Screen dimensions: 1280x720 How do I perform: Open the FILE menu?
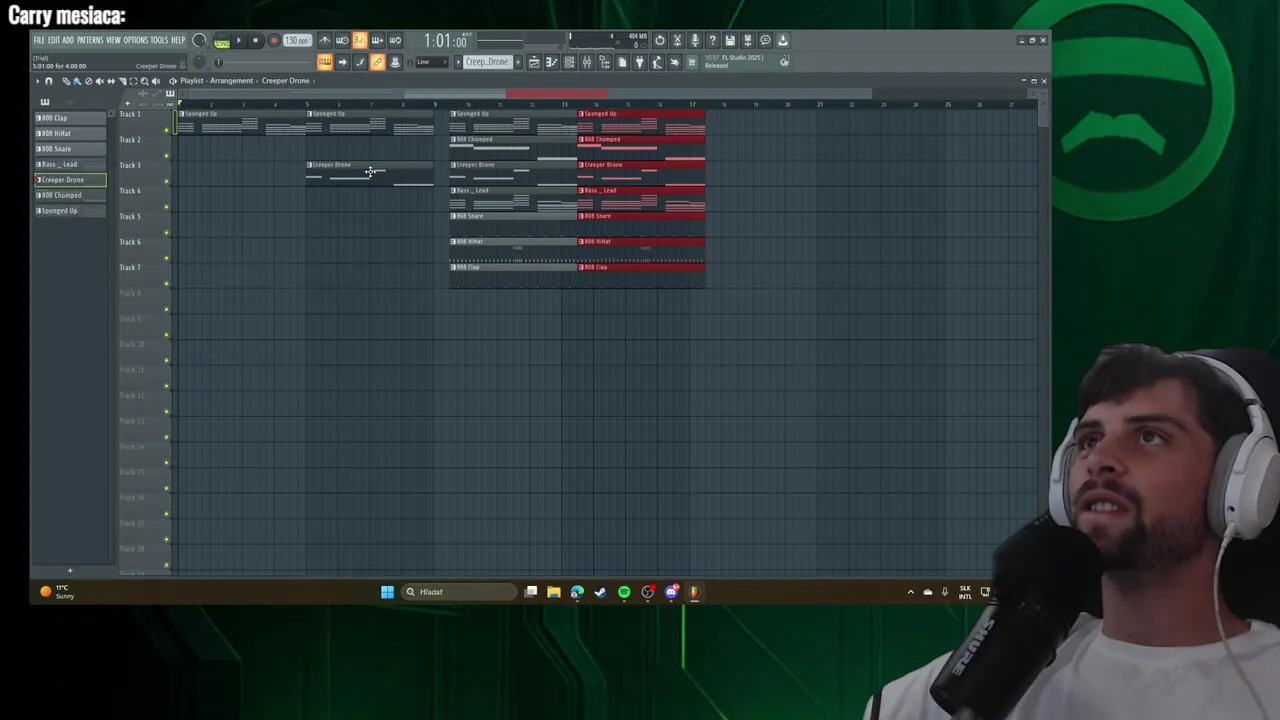pos(39,40)
